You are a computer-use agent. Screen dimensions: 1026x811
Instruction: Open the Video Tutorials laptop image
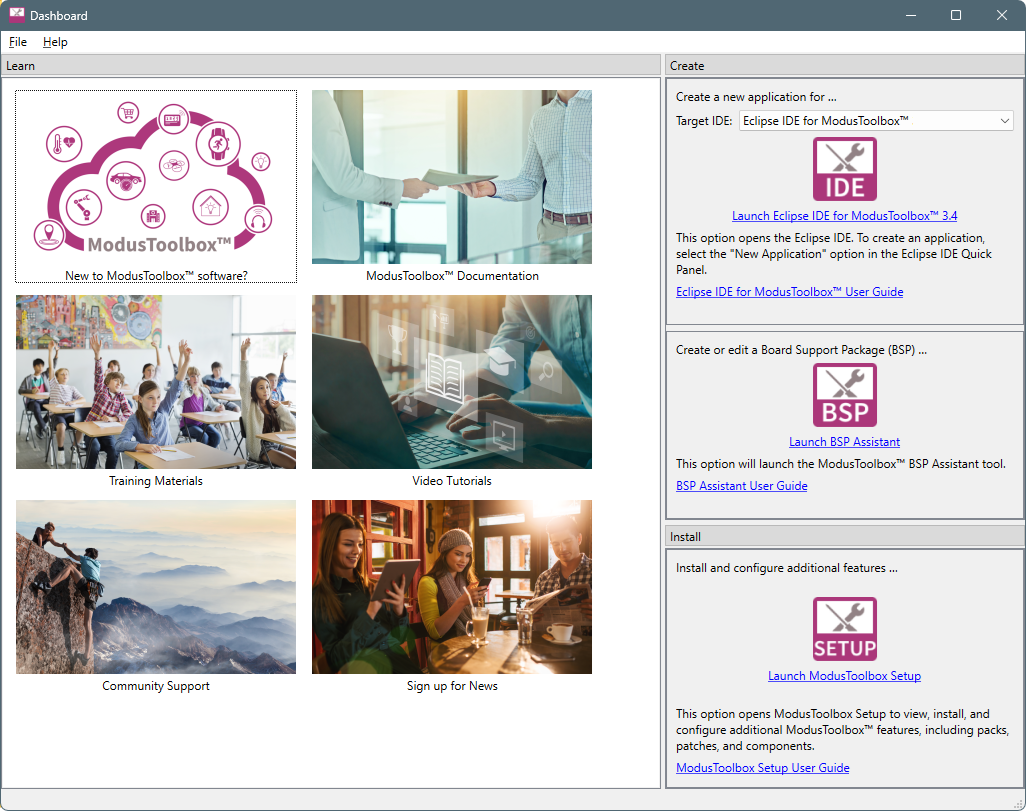451,382
